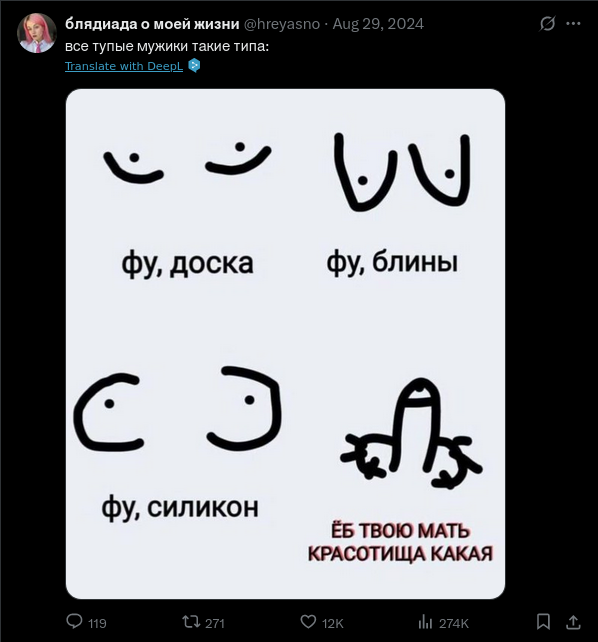Screen dimensions: 598x642
Task: Toggle the bookmark for this post
Action: [543, 622]
